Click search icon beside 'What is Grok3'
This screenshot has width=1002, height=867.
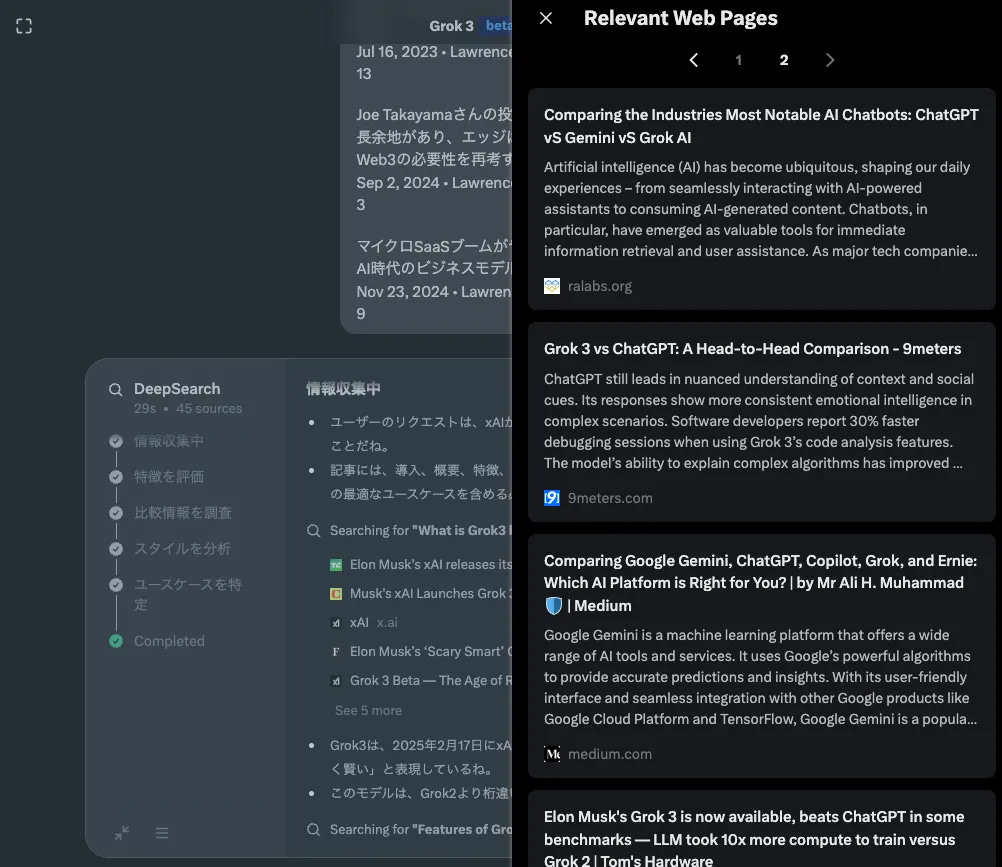point(313,530)
